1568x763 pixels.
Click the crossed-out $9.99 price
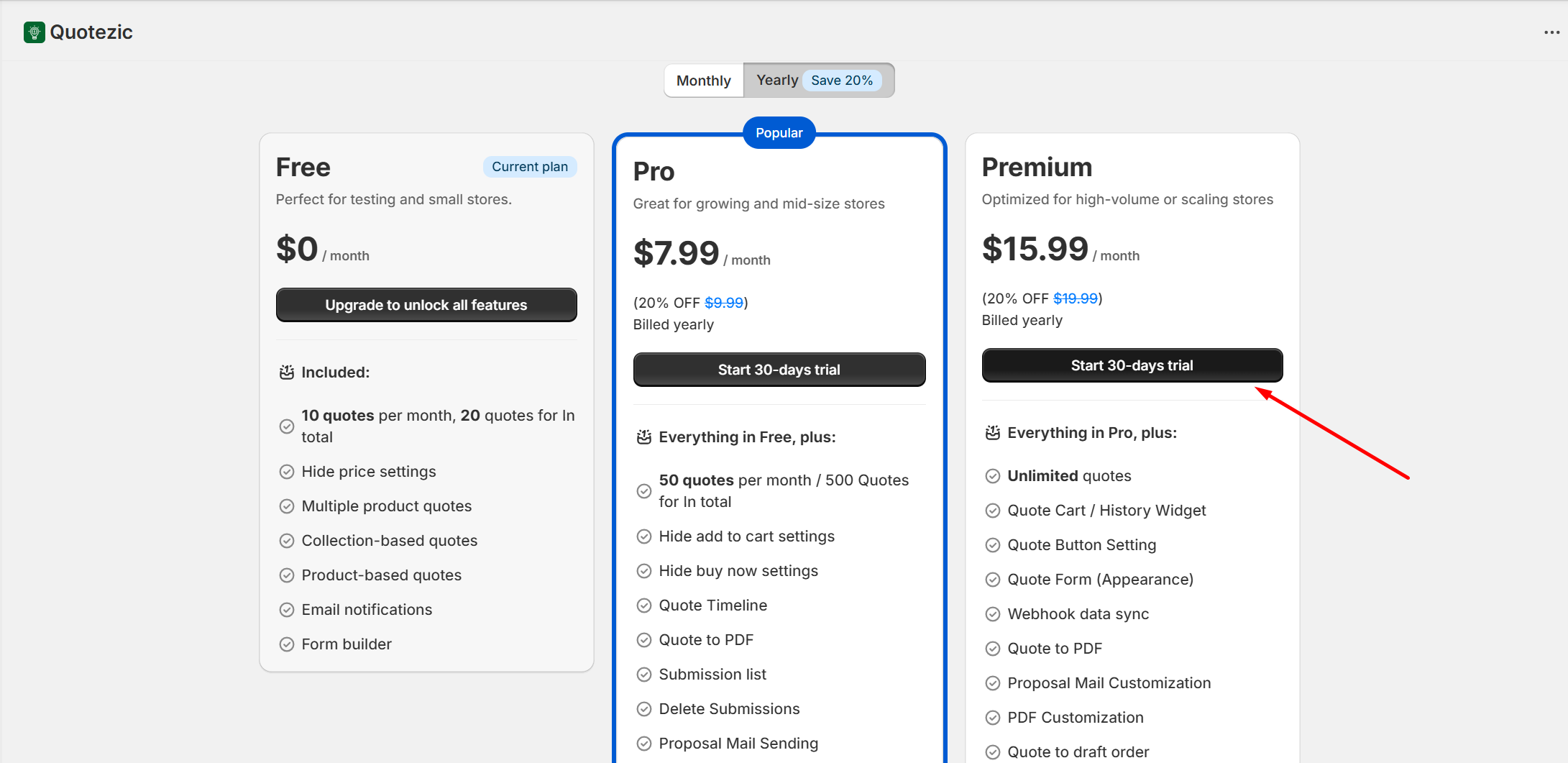pyautogui.click(x=724, y=303)
